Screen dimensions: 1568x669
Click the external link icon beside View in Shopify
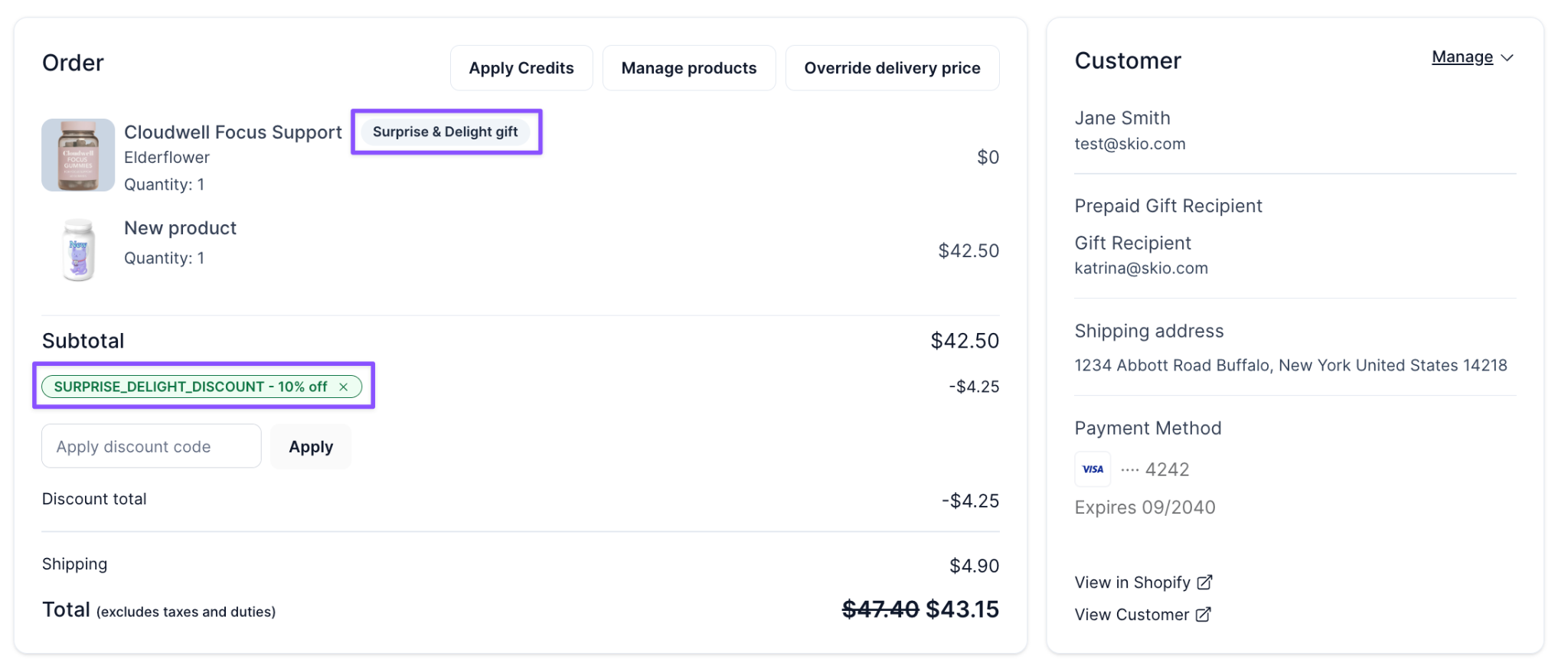click(x=1204, y=583)
